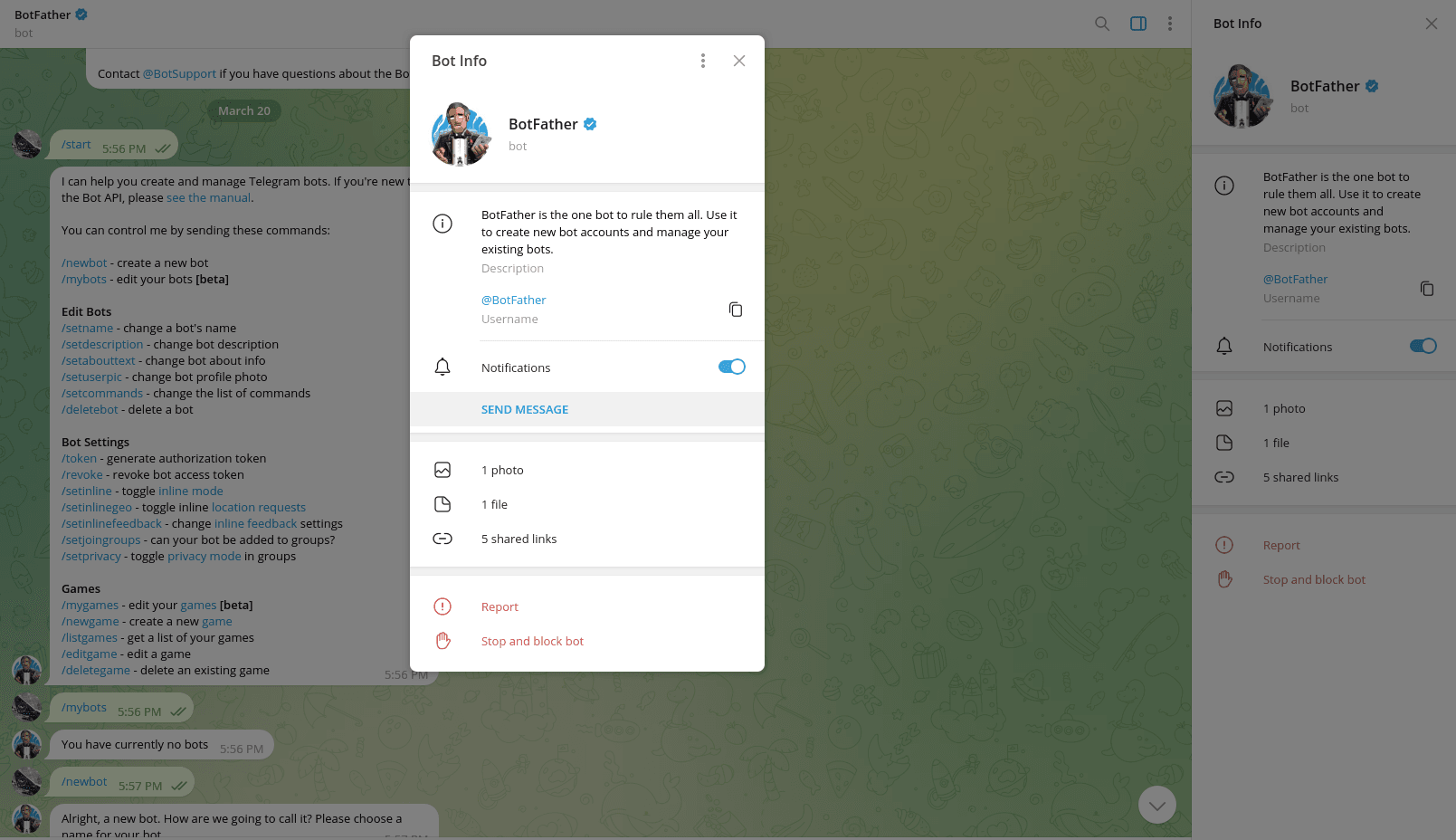This screenshot has height=840, width=1456.
Task: Click the /setinlinegeo command link
Action: 97,507
